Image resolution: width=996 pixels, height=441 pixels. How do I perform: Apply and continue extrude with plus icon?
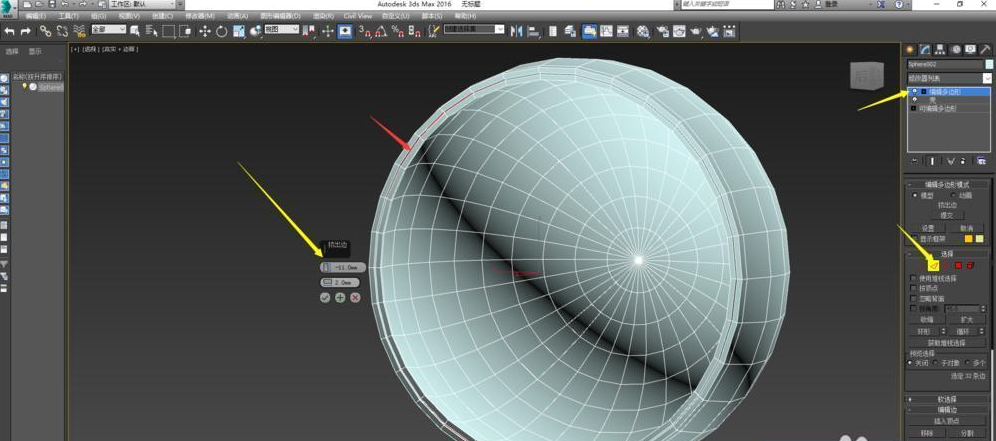click(340, 298)
